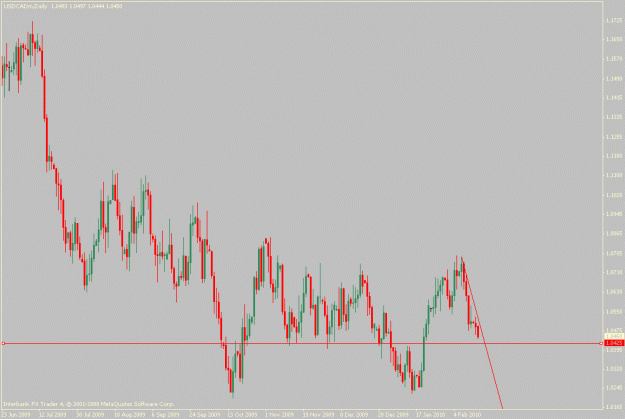The height and width of the screenshot is (419, 625).
Task: Click the 1.1180 price axis label
Action: [x=614, y=156]
